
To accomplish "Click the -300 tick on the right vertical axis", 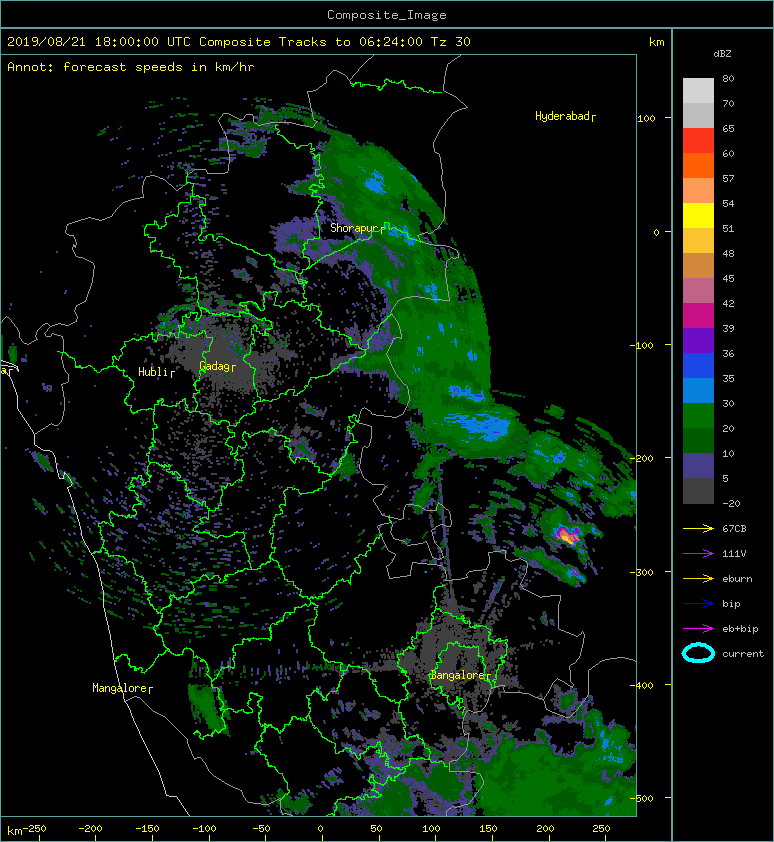I will [x=642, y=572].
